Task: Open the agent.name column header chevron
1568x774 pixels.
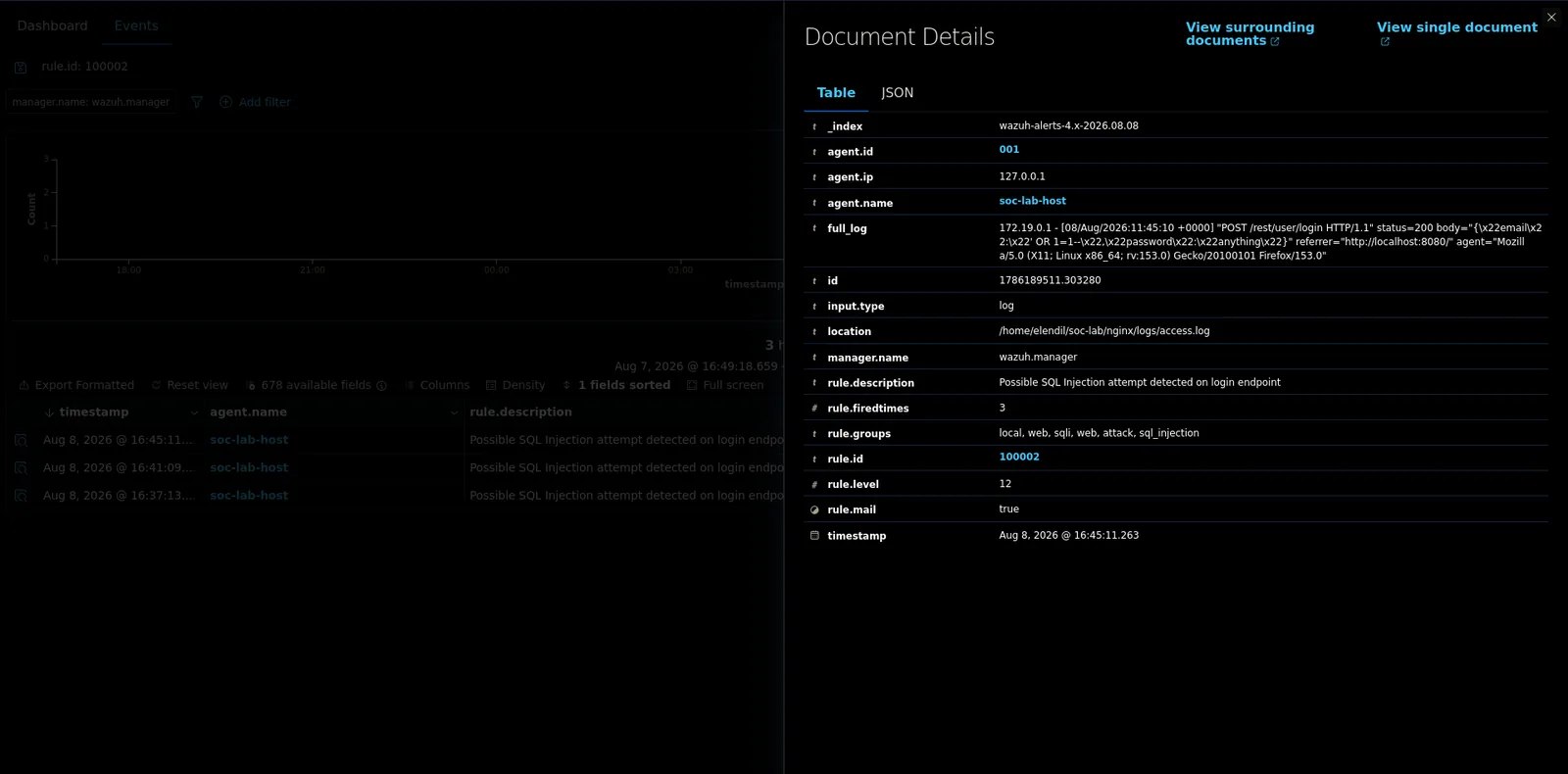Action: point(454,413)
